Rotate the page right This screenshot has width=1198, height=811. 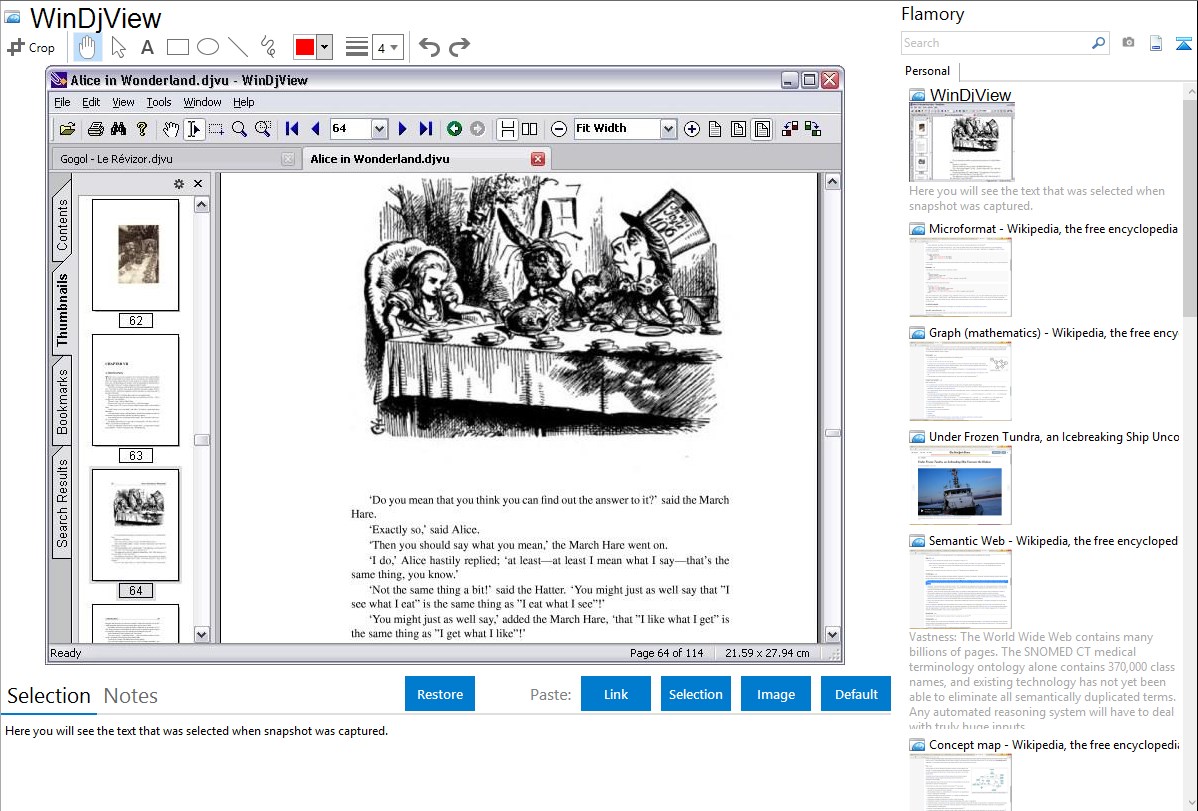(813, 128)
